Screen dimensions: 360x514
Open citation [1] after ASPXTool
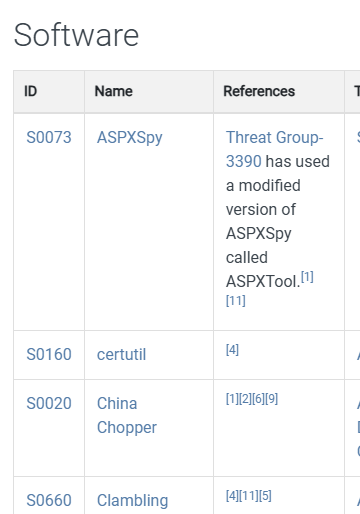click(x=307, y=277)
